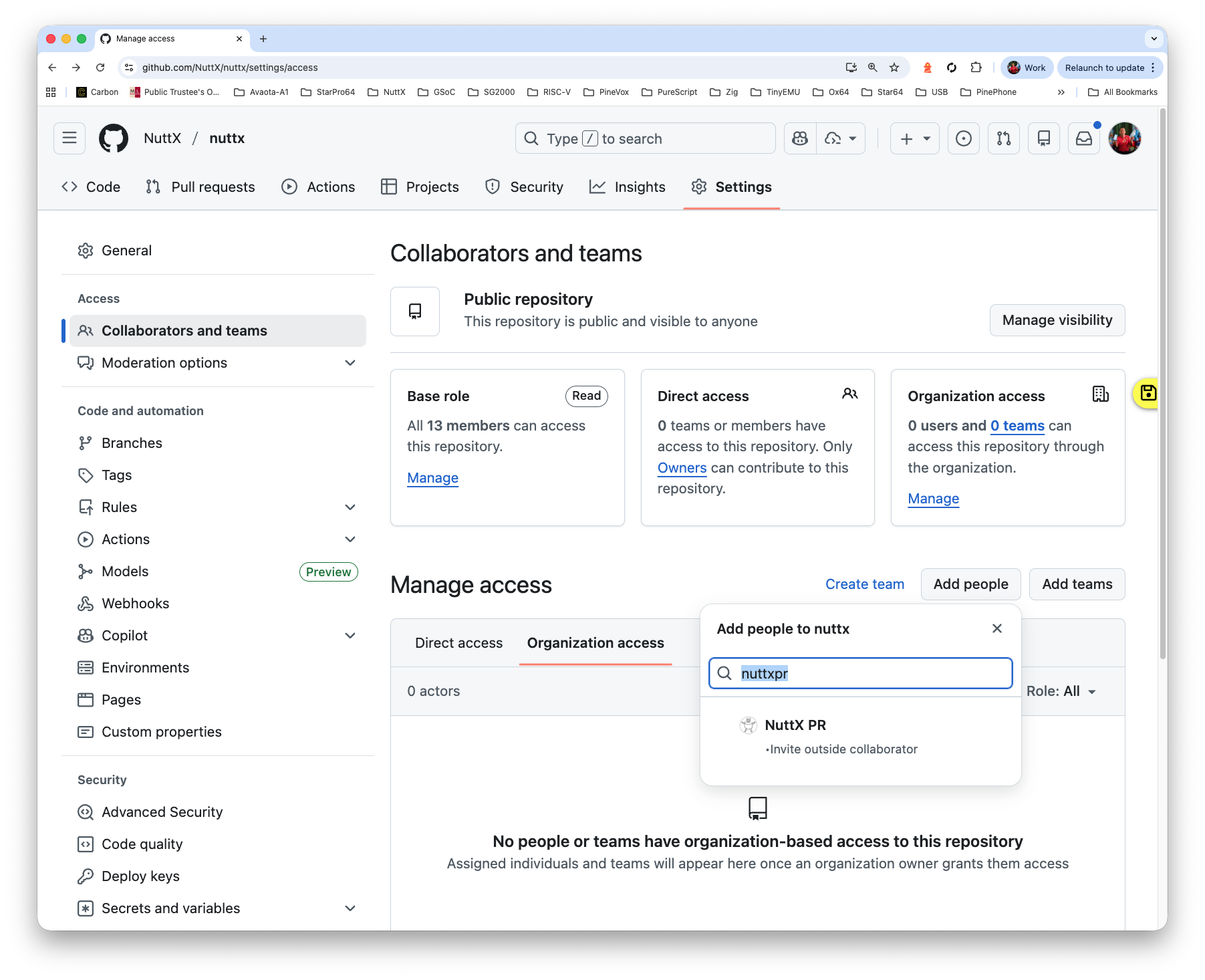Click the Create team link
The height and width of the screenshot is (980, 1205).
point(864,584)
